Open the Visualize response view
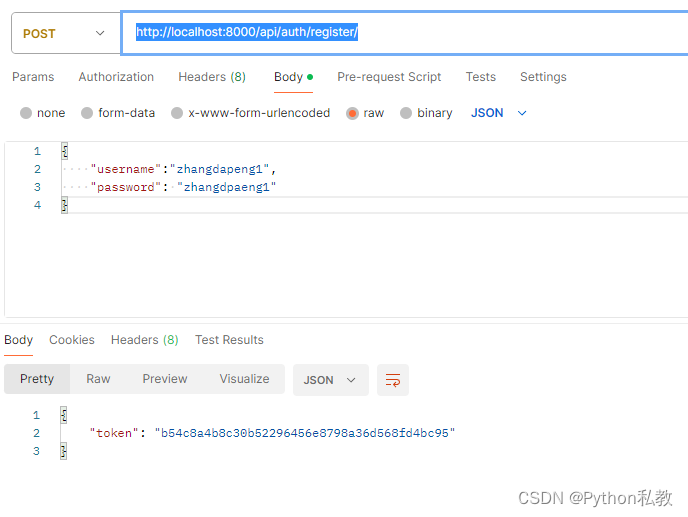The height and width of the screenshot is (517, 688). click(244, 379)
